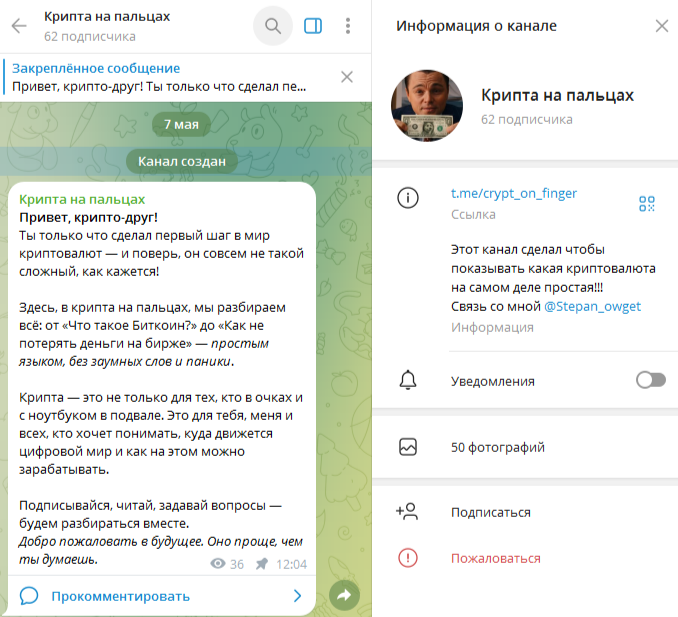
Task: Click the 'Канал создан' service message
Action: [182, 162]
